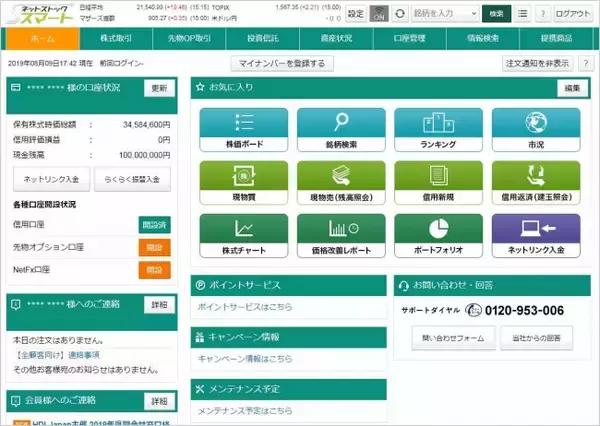Hide order notifications with 注文通知を非表示
The width and height of the screenshot is (600, 426).
[x=536, y=63]
